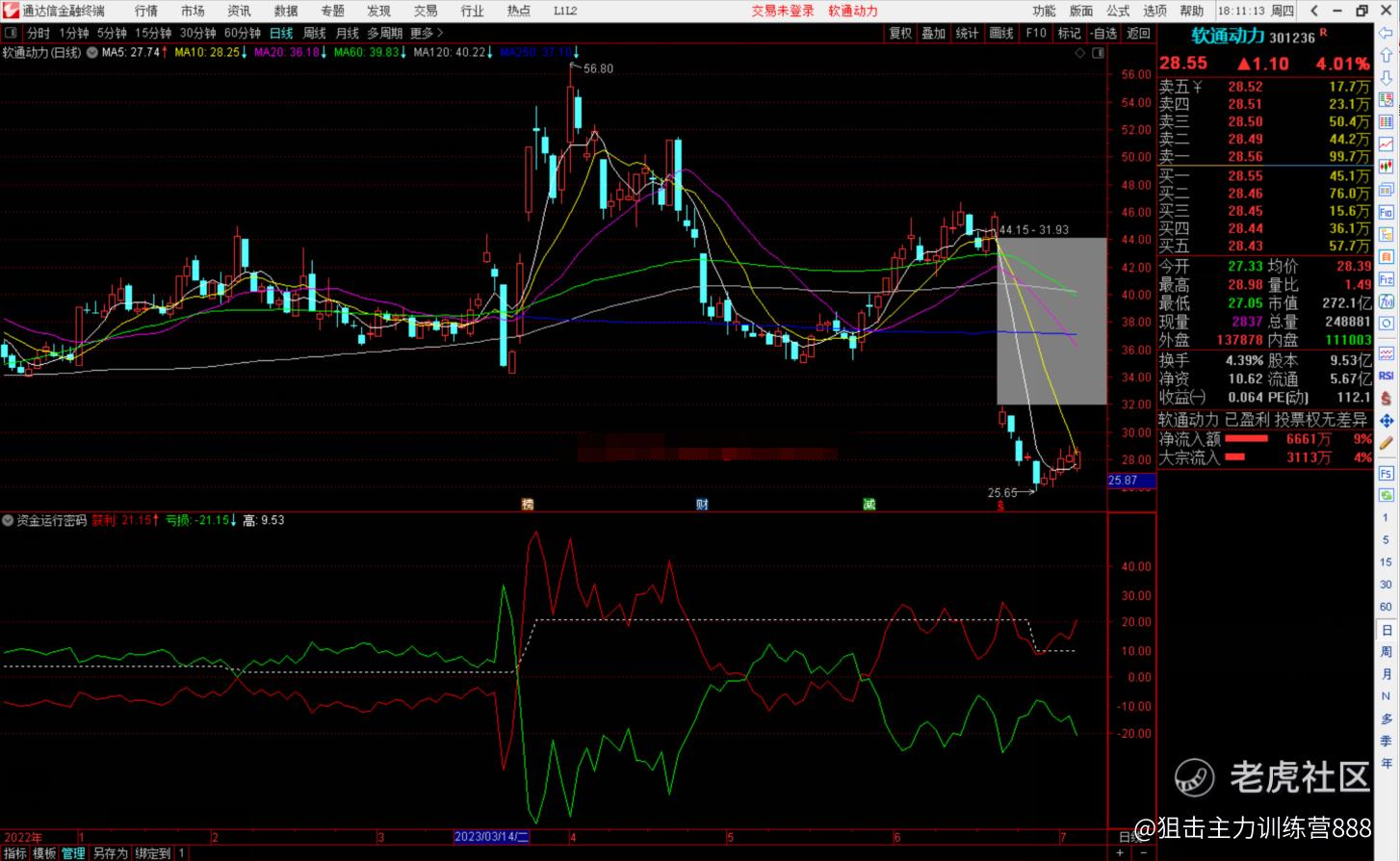Click the F10 company info sidebar icon
The width and height of the screenshot is (1400, 861).
[x=1387, y=212]
